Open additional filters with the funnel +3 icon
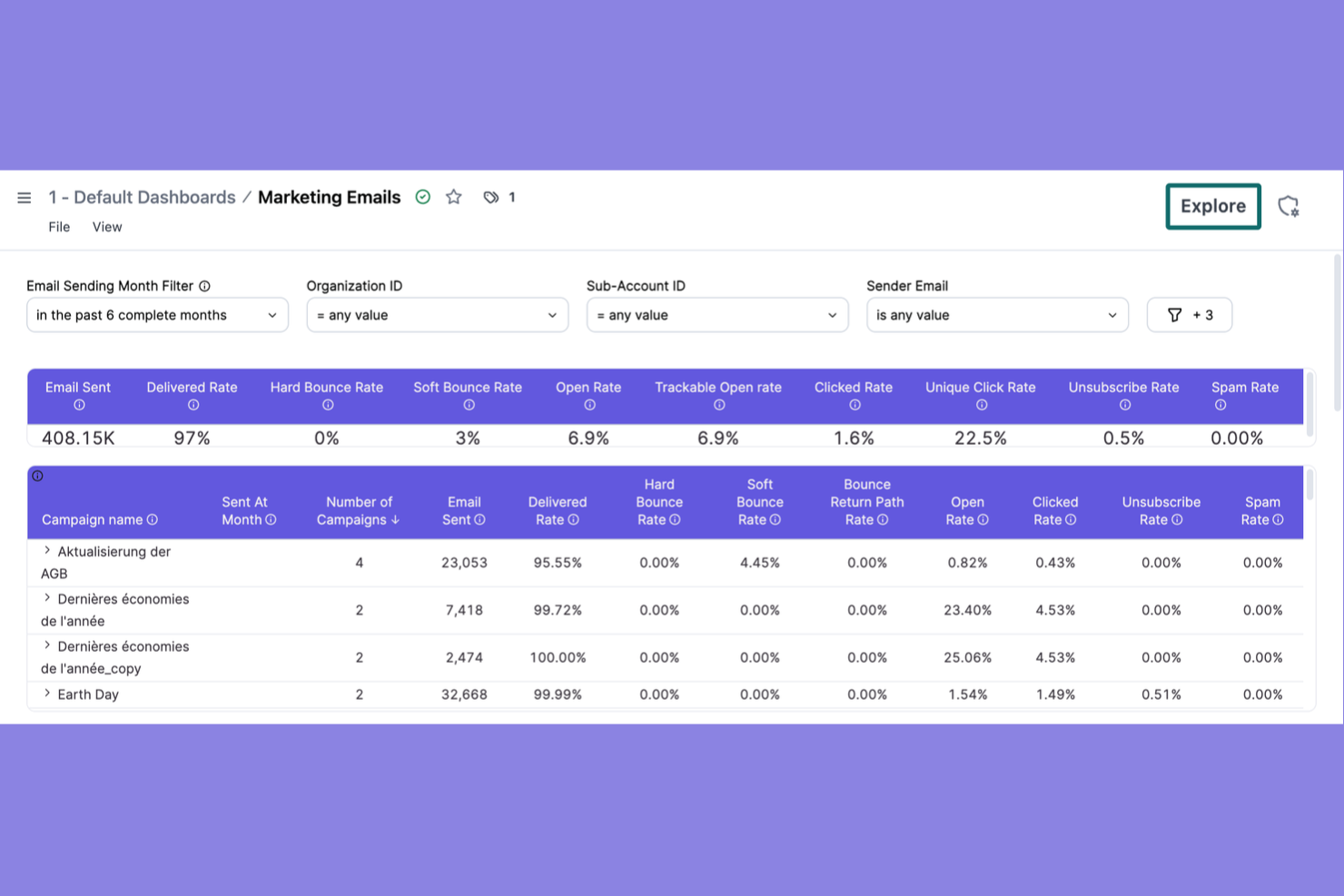 (1190, 315)
